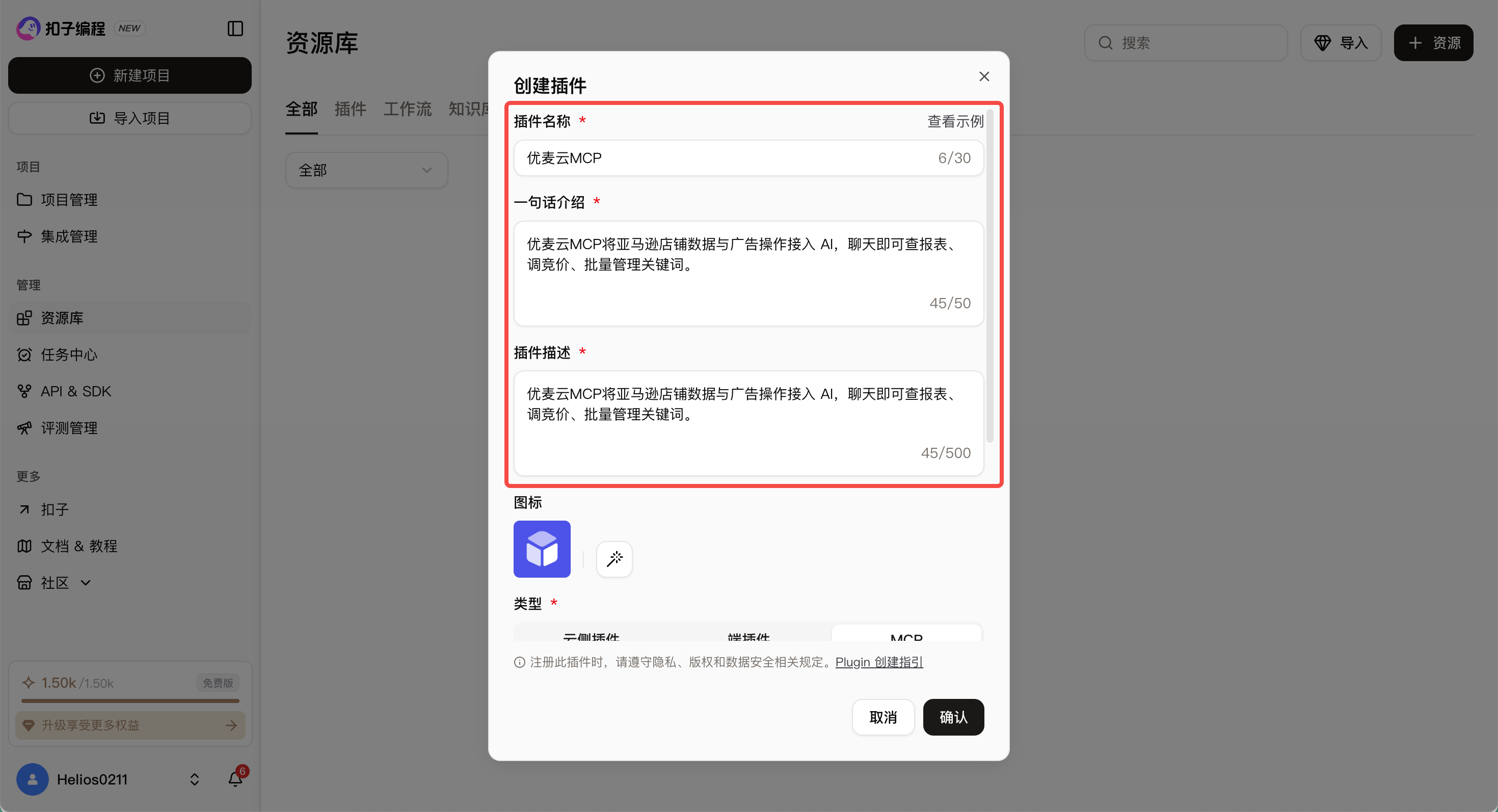
Task: Open the 全部 filter dropdown
Action: tap(366, 170)
